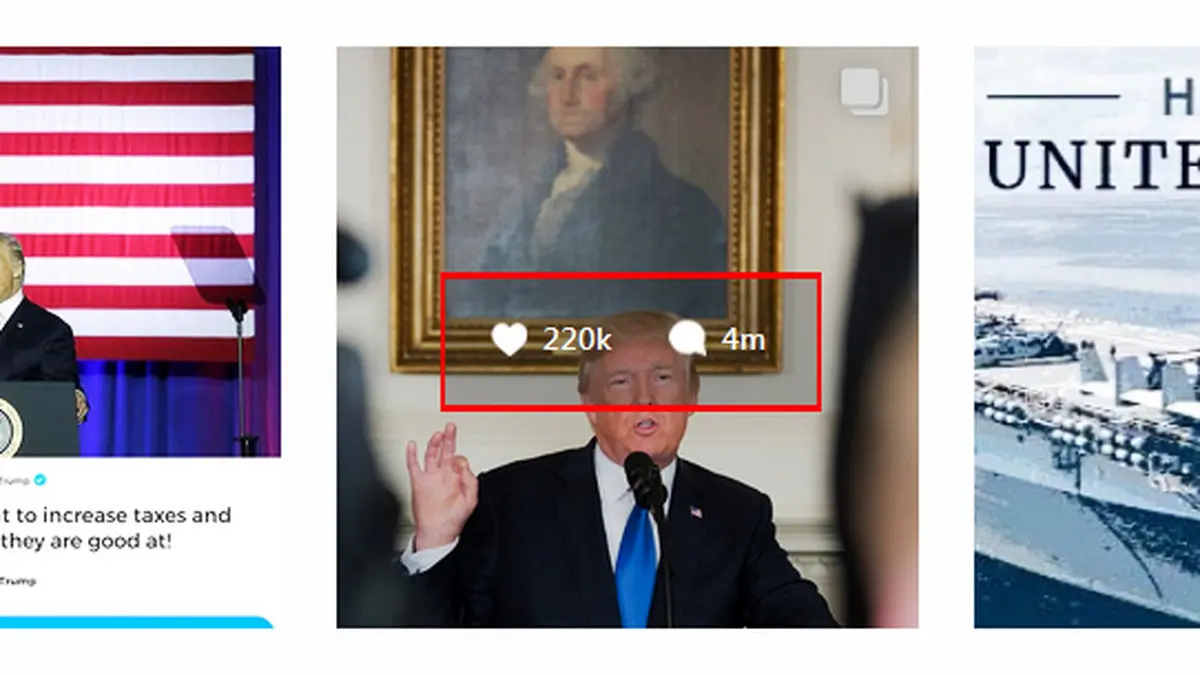This screenshot has height=675, width=1200.
Task: Click the heart likes icon
Action: (x=509, y=339)
